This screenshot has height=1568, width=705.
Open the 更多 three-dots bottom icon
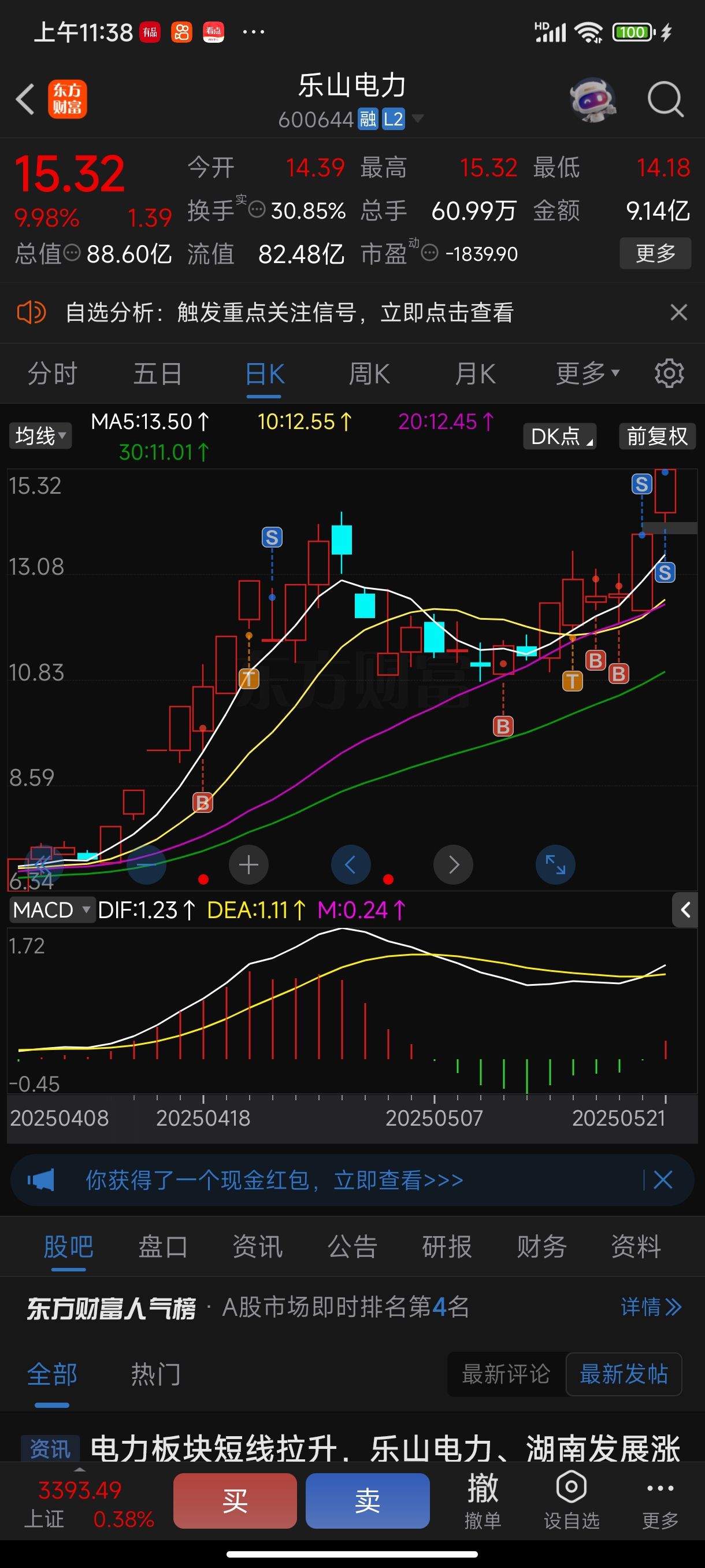(x=660, y=1500)
